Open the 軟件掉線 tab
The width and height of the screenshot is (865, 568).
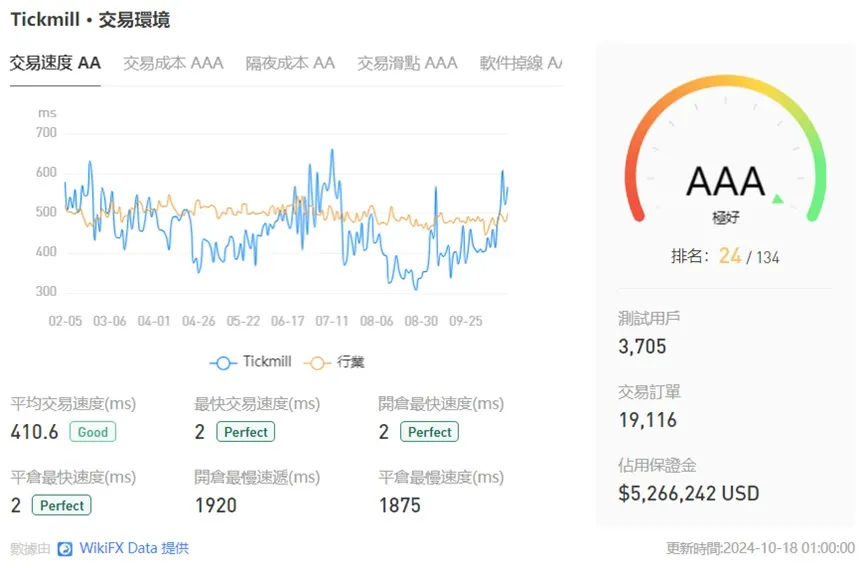click(x=521, y=63)
